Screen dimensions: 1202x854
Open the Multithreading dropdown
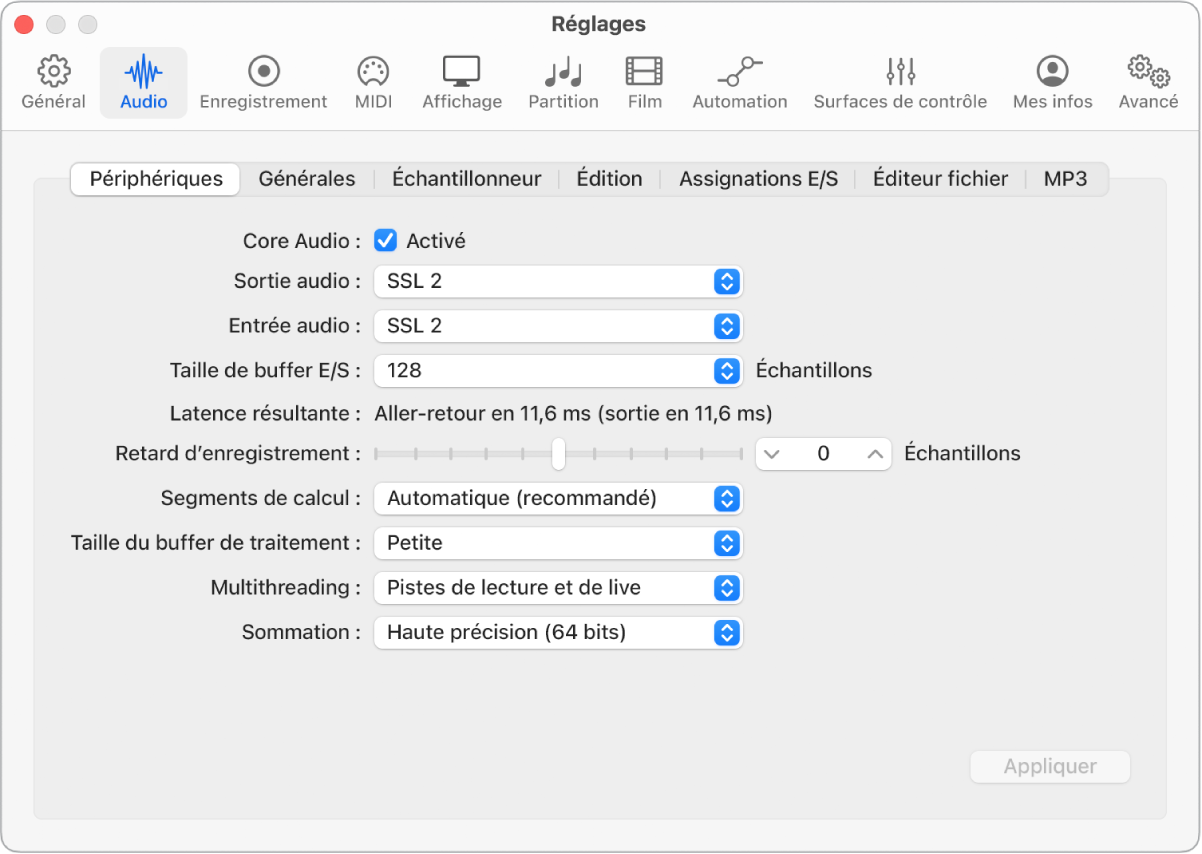tap(557, 588)
